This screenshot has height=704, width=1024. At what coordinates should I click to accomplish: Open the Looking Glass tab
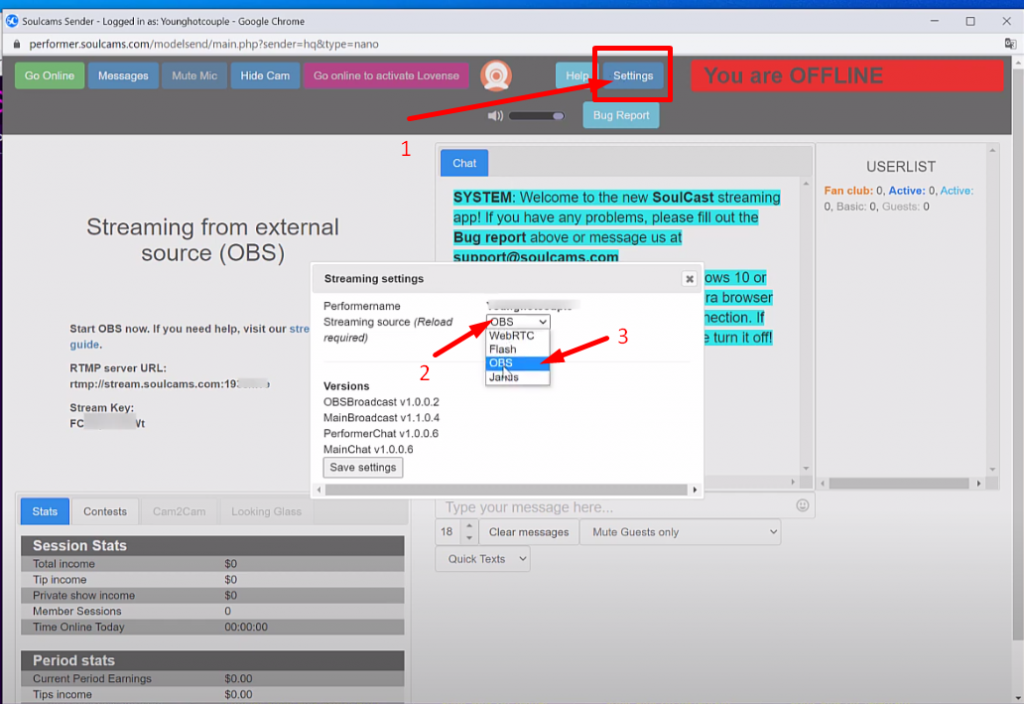pyautogui.click(x=266, y=511)
